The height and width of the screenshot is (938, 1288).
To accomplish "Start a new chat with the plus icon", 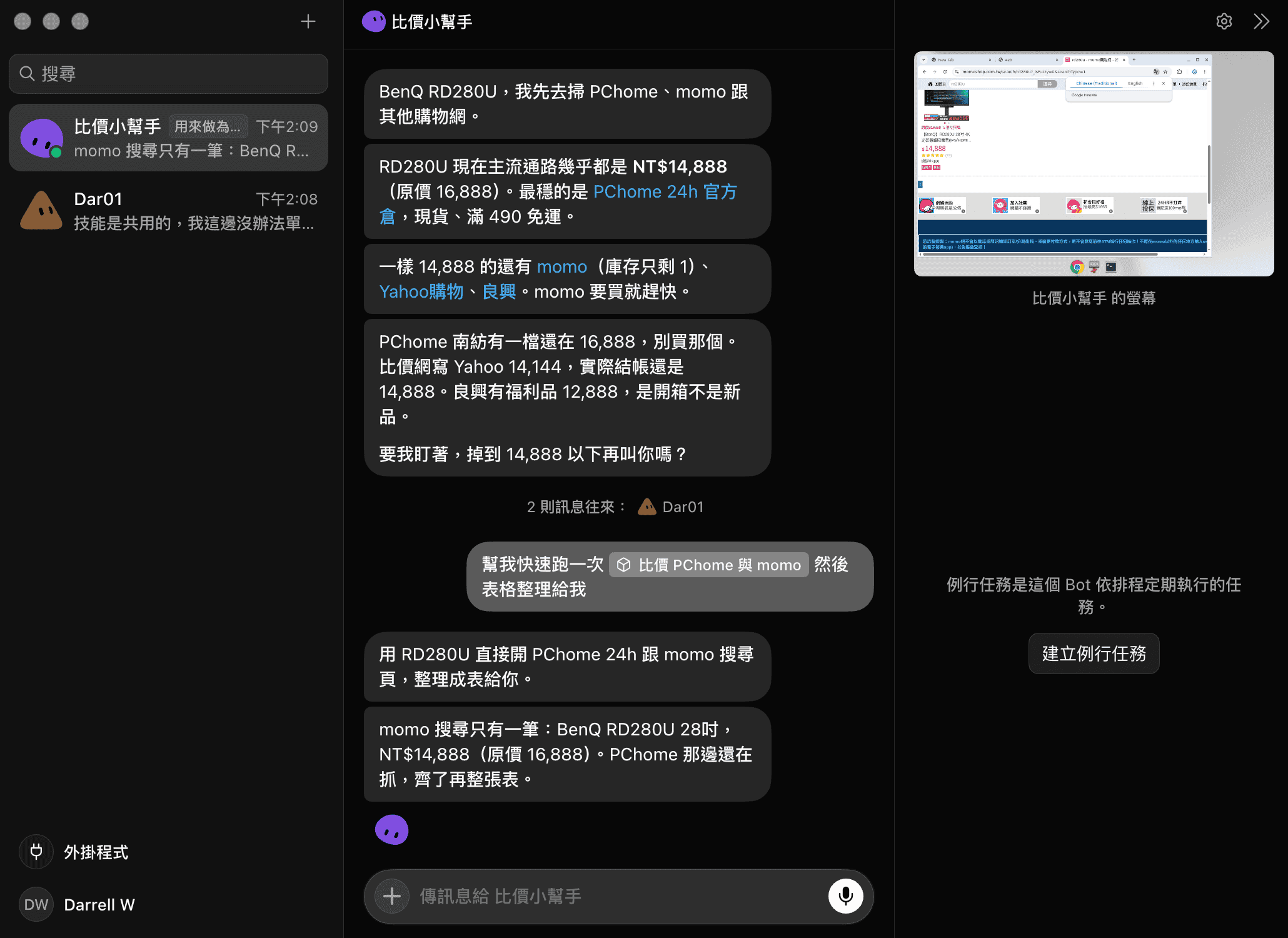I will click(x=308, y=22).
